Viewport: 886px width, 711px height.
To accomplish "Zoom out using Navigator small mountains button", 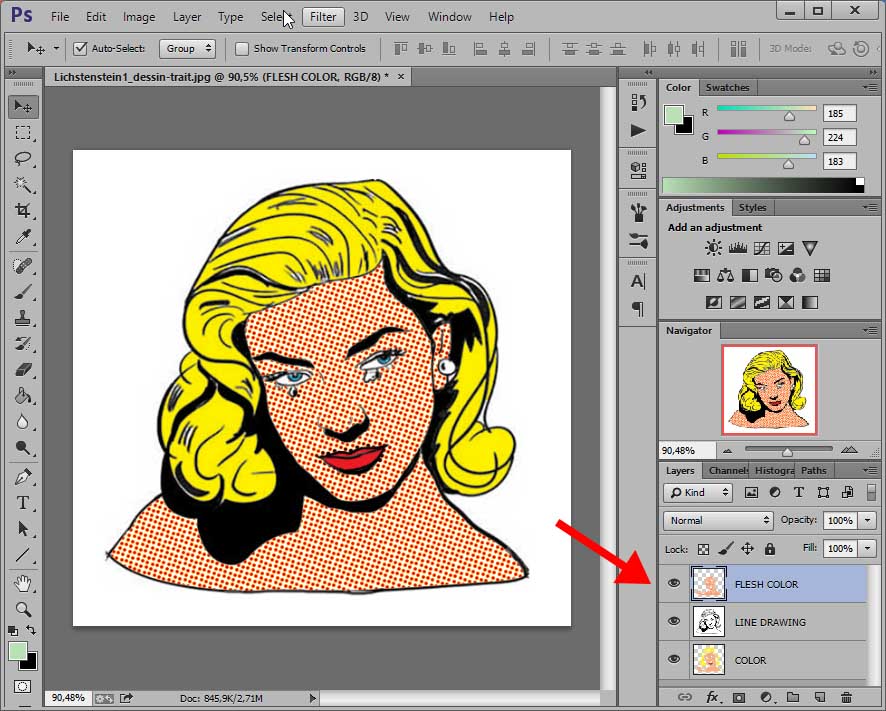I will click(x=728, y=450).
